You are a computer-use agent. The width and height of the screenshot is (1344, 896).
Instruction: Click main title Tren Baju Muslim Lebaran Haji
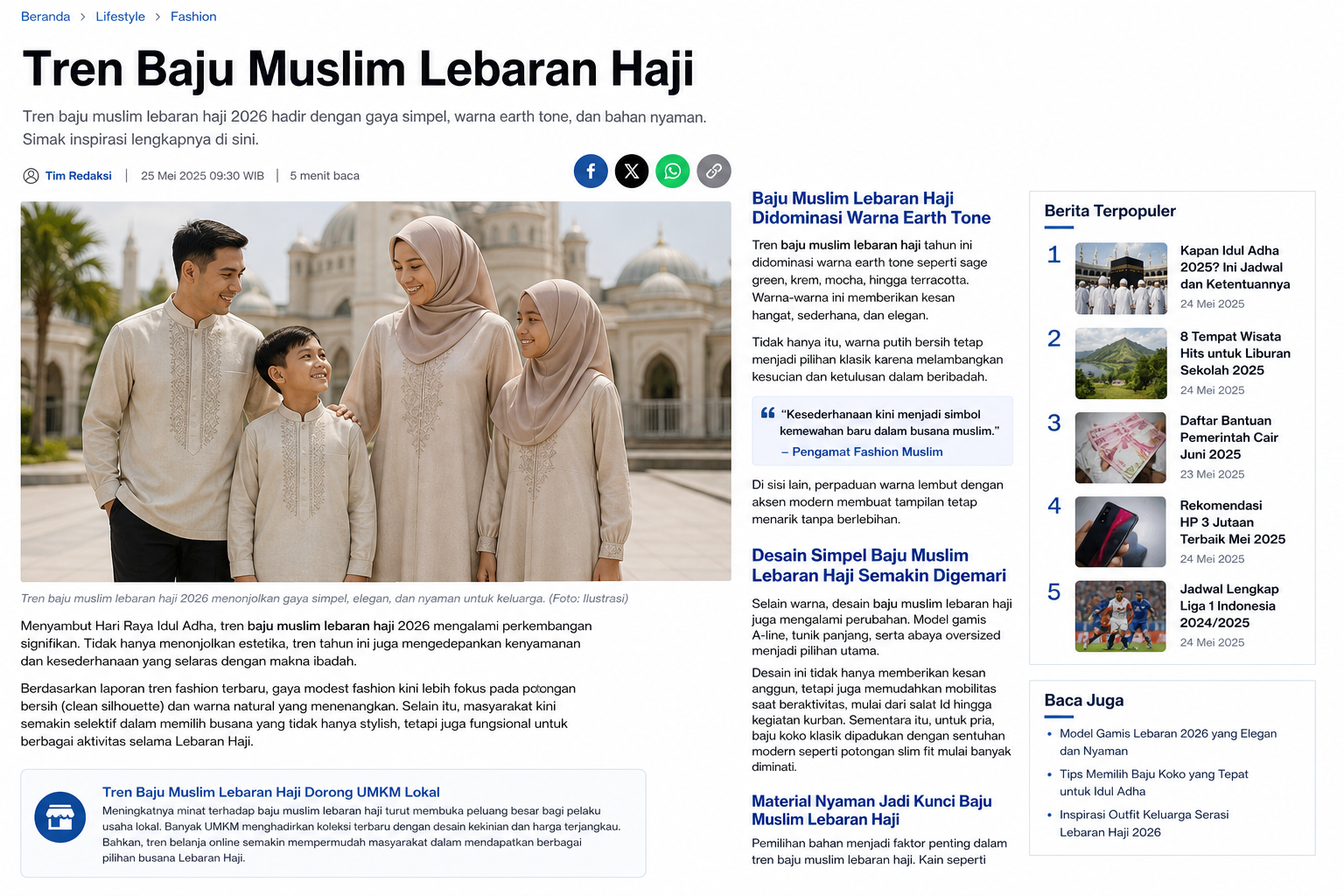click(358, 68)
